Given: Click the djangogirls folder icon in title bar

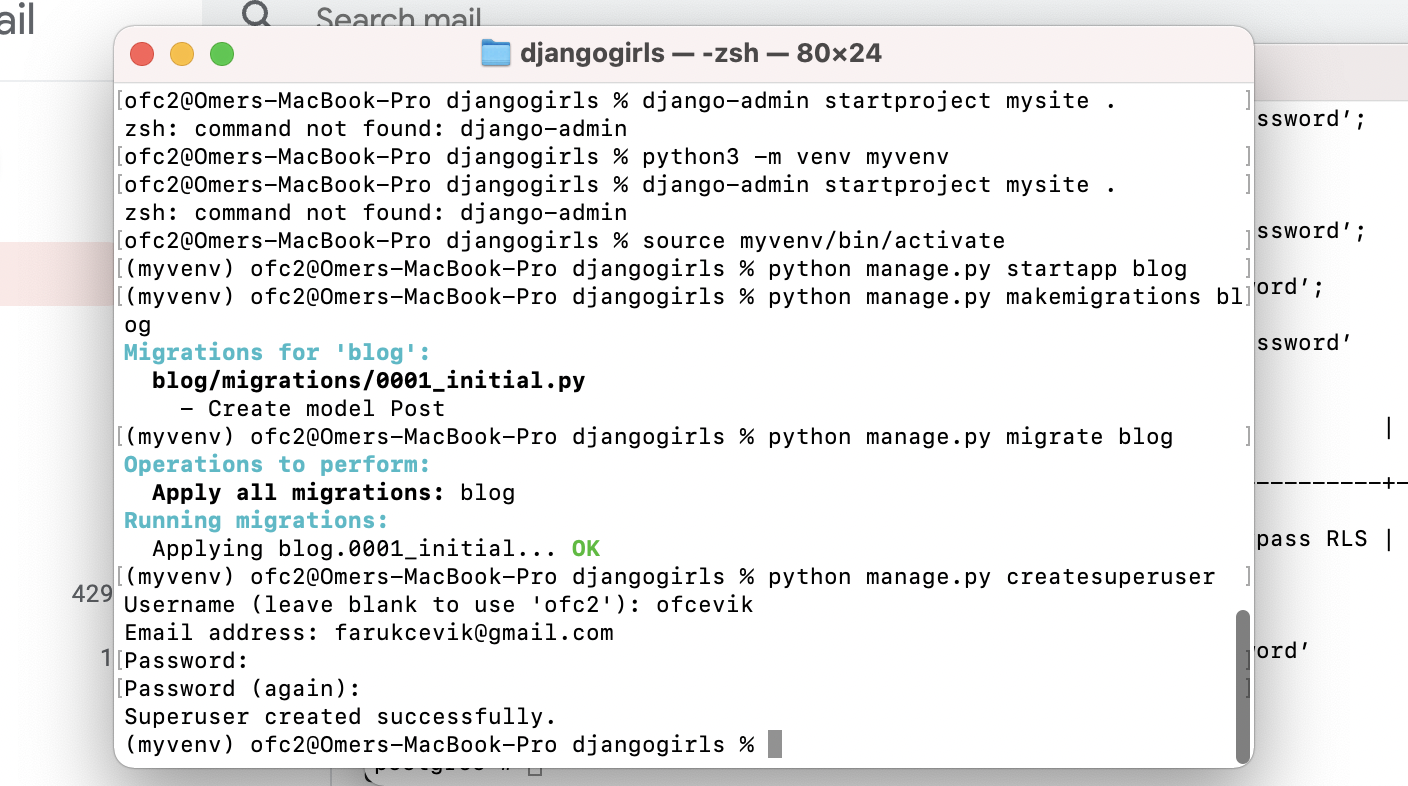Looking at the screenshot, I should pos(496,53).
